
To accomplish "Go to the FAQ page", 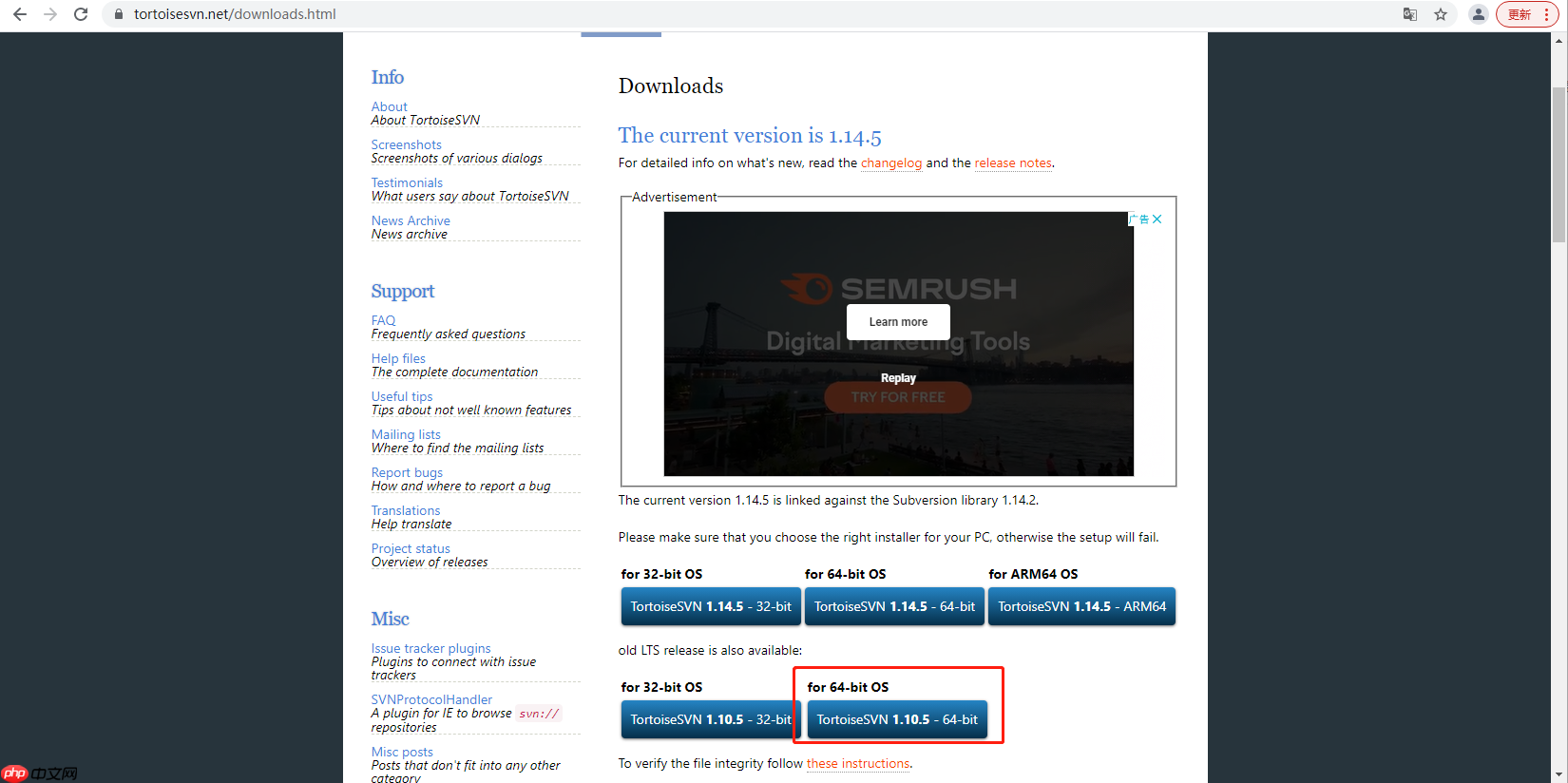I will click(x=383, y=320).
